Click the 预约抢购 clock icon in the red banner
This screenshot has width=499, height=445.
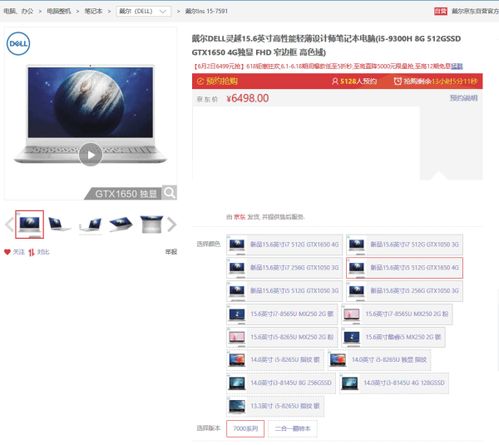pyautogui.click(x=200, y=81)
